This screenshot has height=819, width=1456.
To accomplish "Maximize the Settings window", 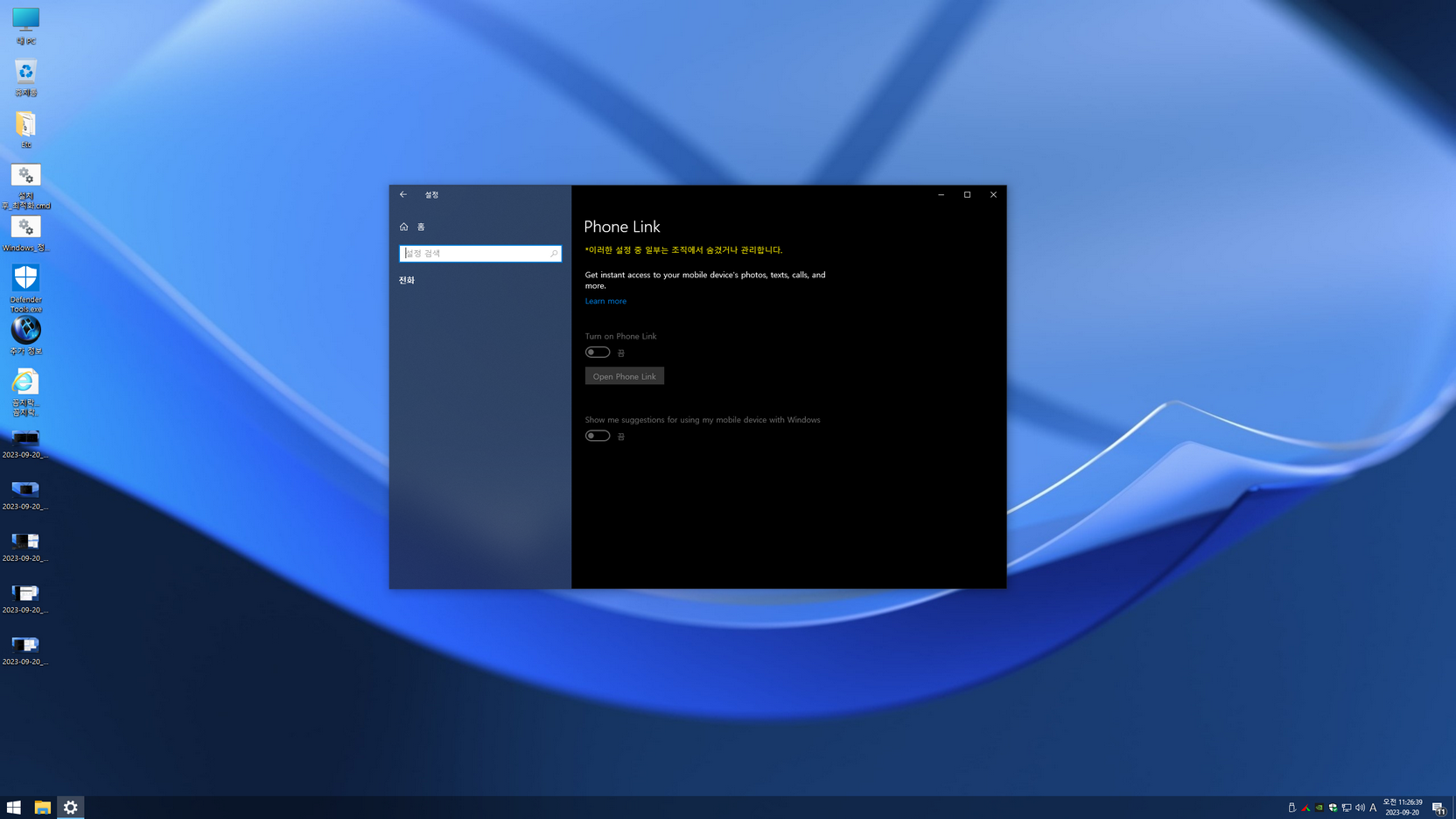I will [968, 194].
